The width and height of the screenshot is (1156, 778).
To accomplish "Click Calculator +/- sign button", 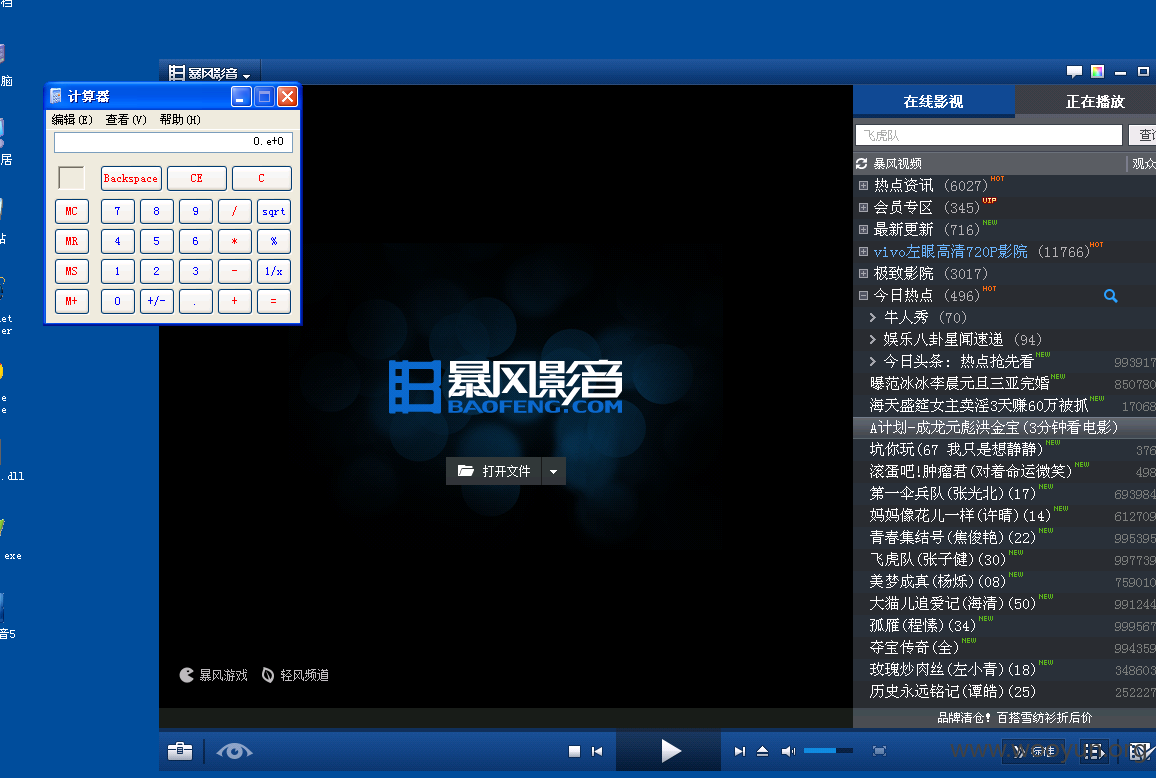I will [156, 302].
